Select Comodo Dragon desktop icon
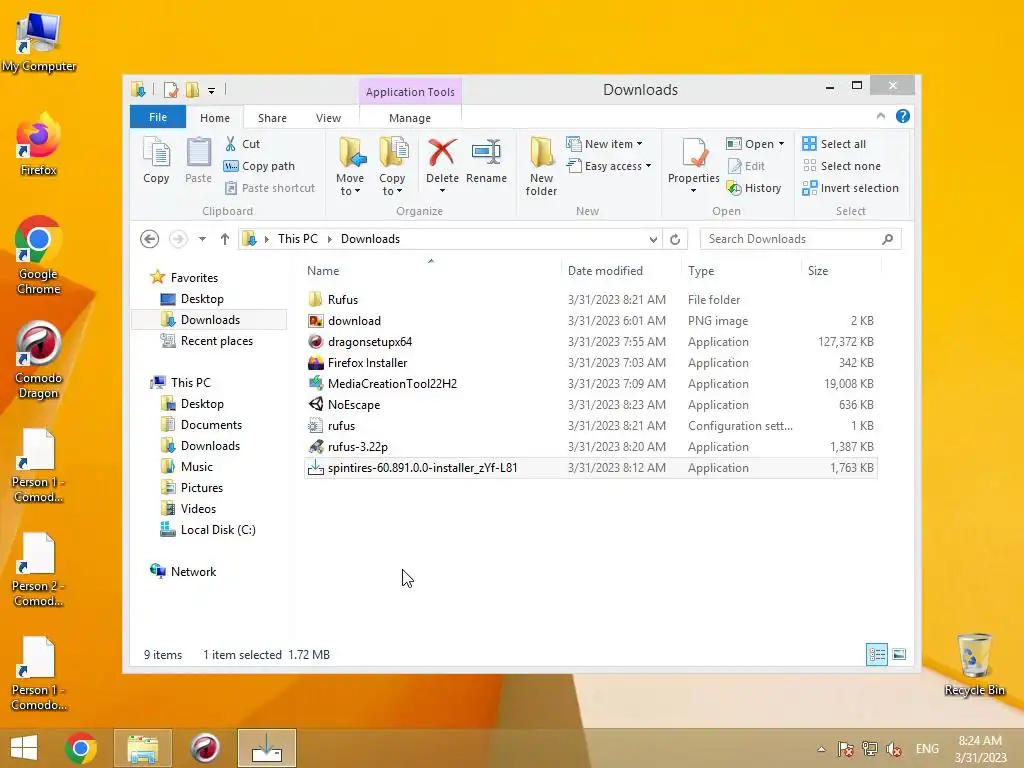 click(x=39, y=360)
